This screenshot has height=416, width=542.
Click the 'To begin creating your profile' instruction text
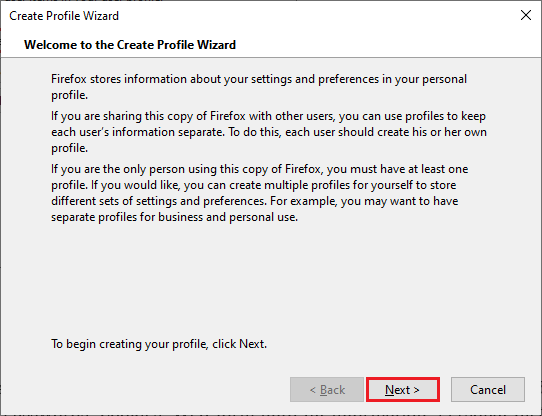(159, 344)
